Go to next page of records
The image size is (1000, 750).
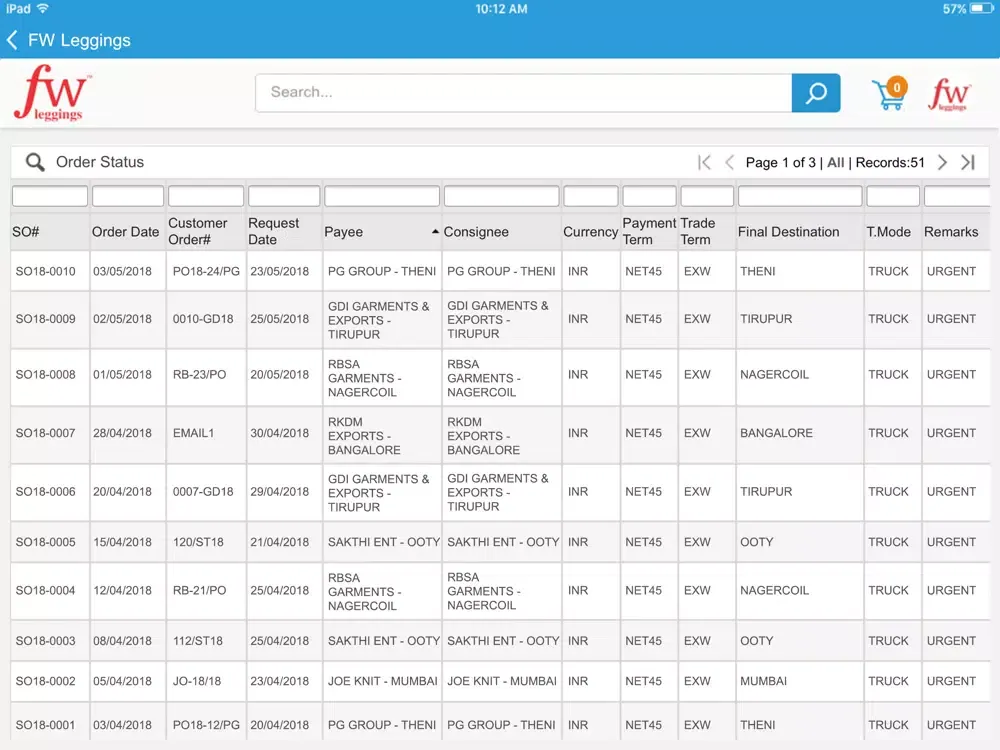point(942,163)
